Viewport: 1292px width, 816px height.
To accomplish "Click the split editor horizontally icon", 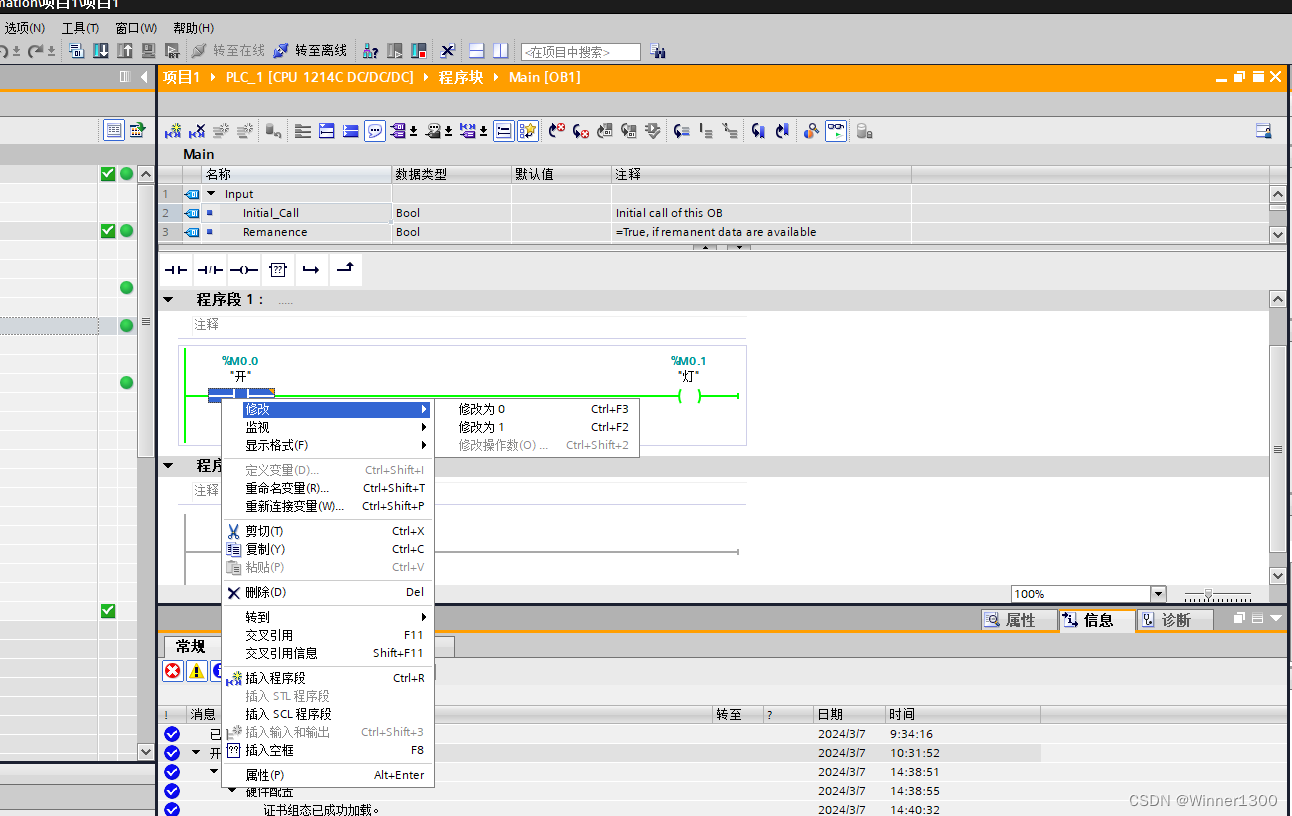I will 477,50.
